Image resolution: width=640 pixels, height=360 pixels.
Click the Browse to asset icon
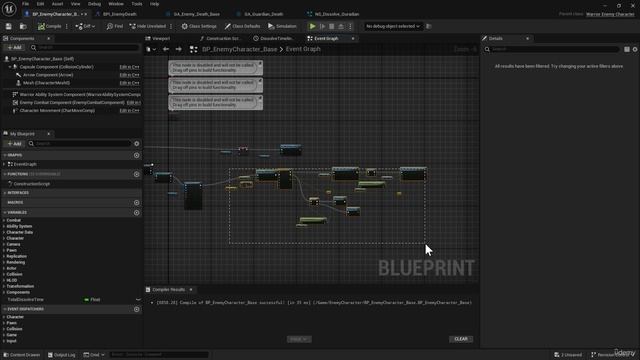pos(23,26)
